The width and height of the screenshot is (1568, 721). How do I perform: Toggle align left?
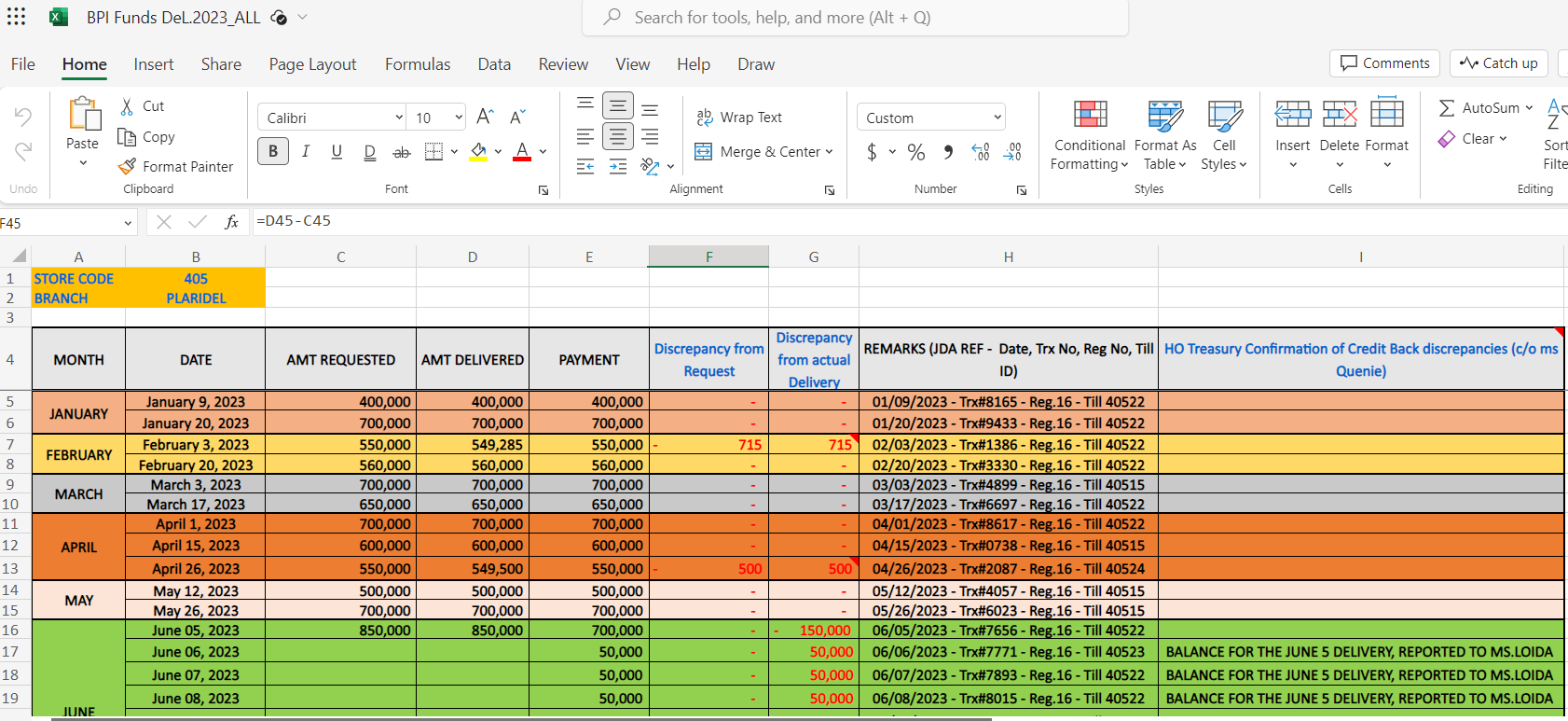click(x=585, y=137)
